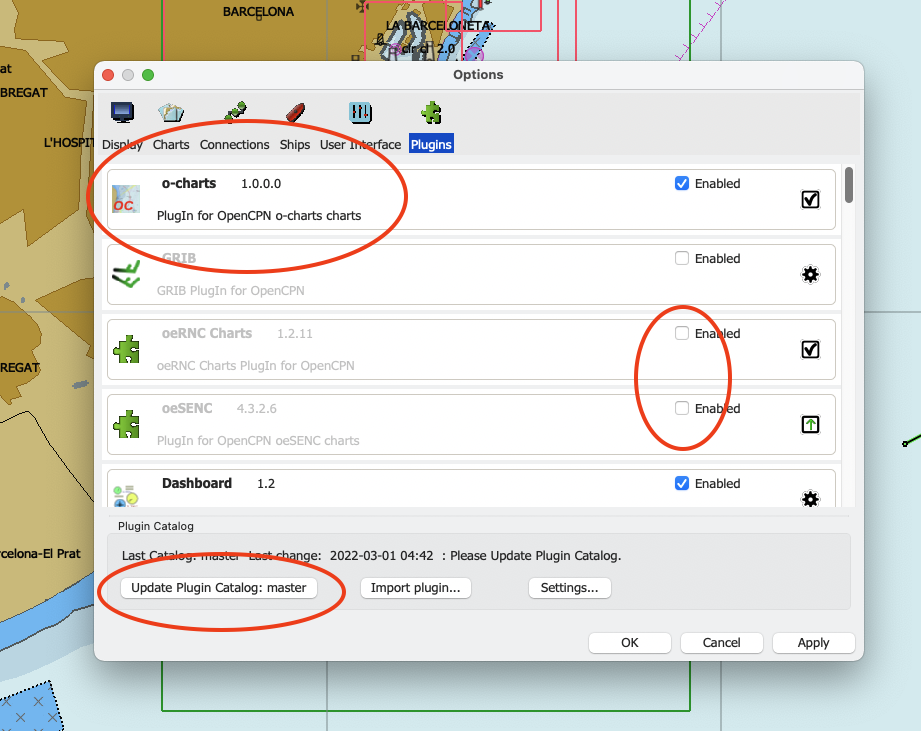Open the Display settings icon
Image resolution: width=921 pixels, height=731 pixels.
point(122,113)
